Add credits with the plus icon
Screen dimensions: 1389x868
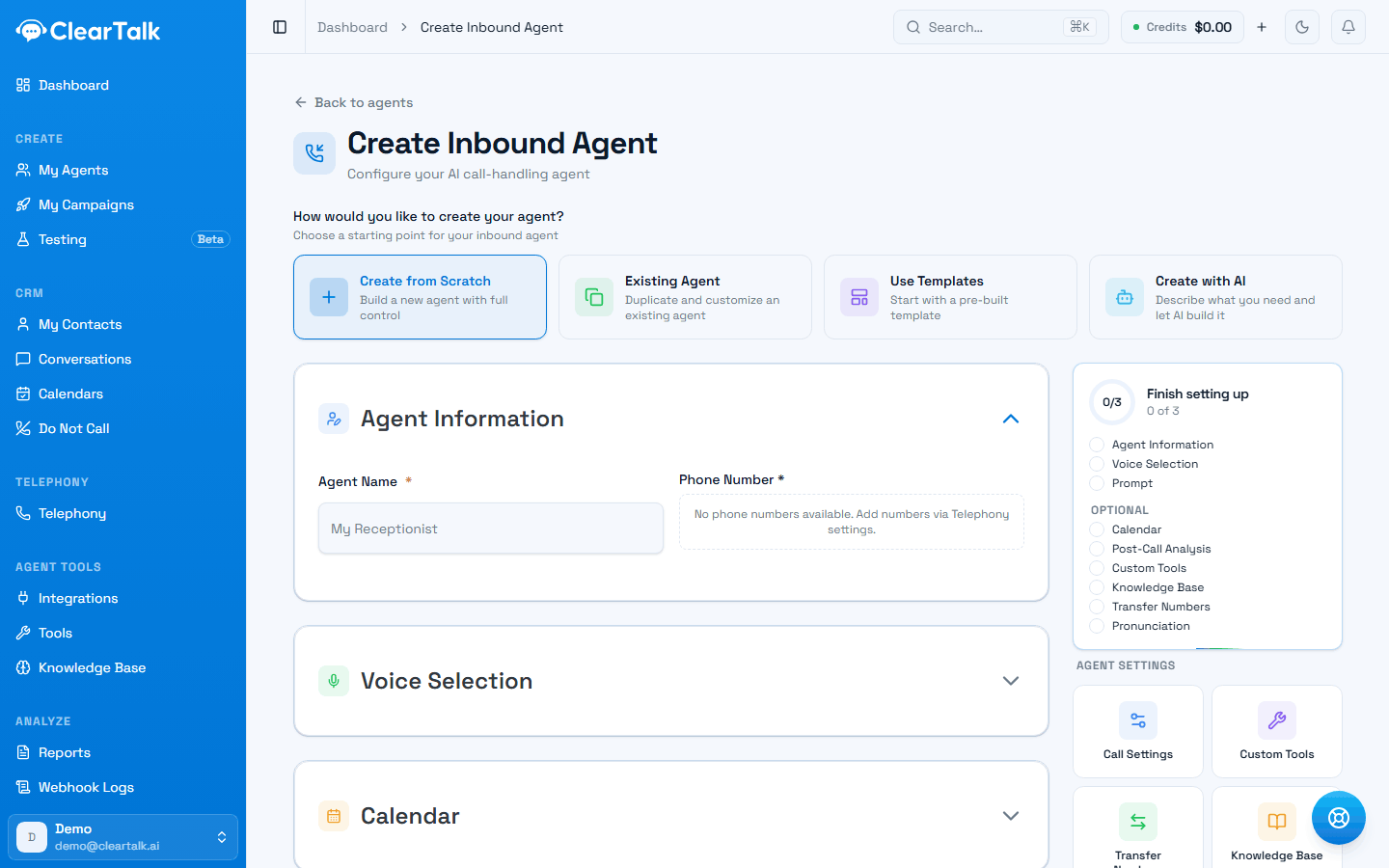1262,27
